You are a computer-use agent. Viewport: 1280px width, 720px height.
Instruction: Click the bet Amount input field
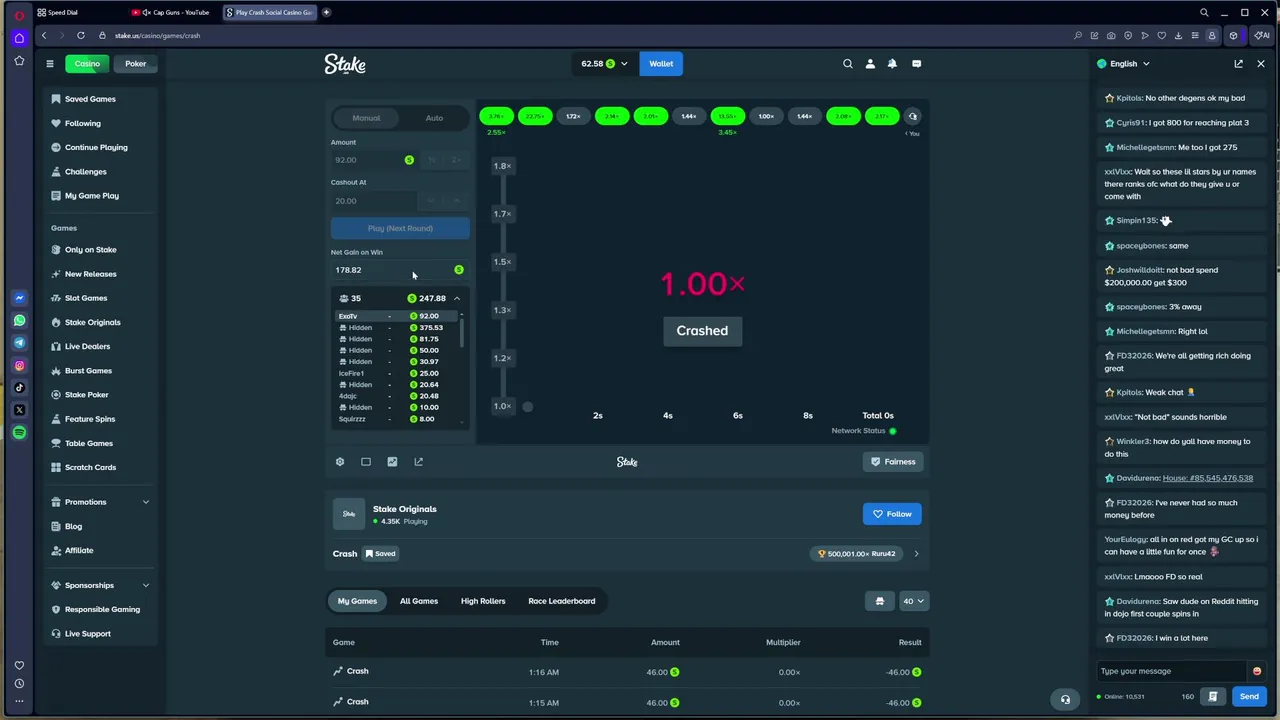coord(375,160)
